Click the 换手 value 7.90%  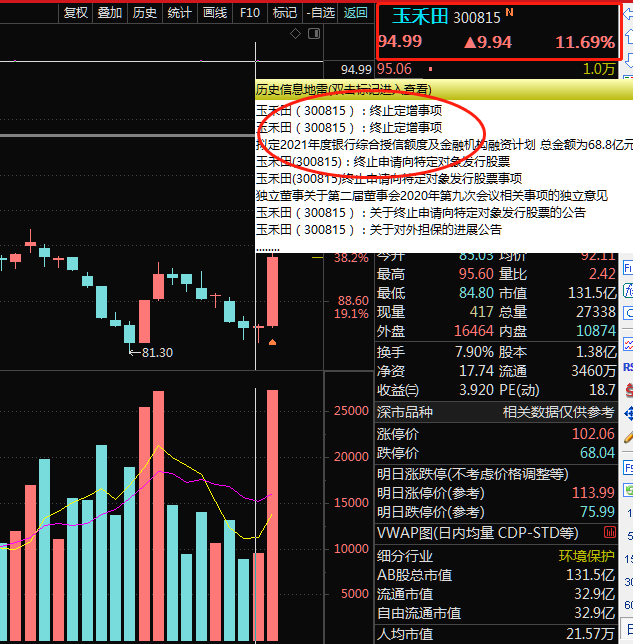tap(474, 352)
